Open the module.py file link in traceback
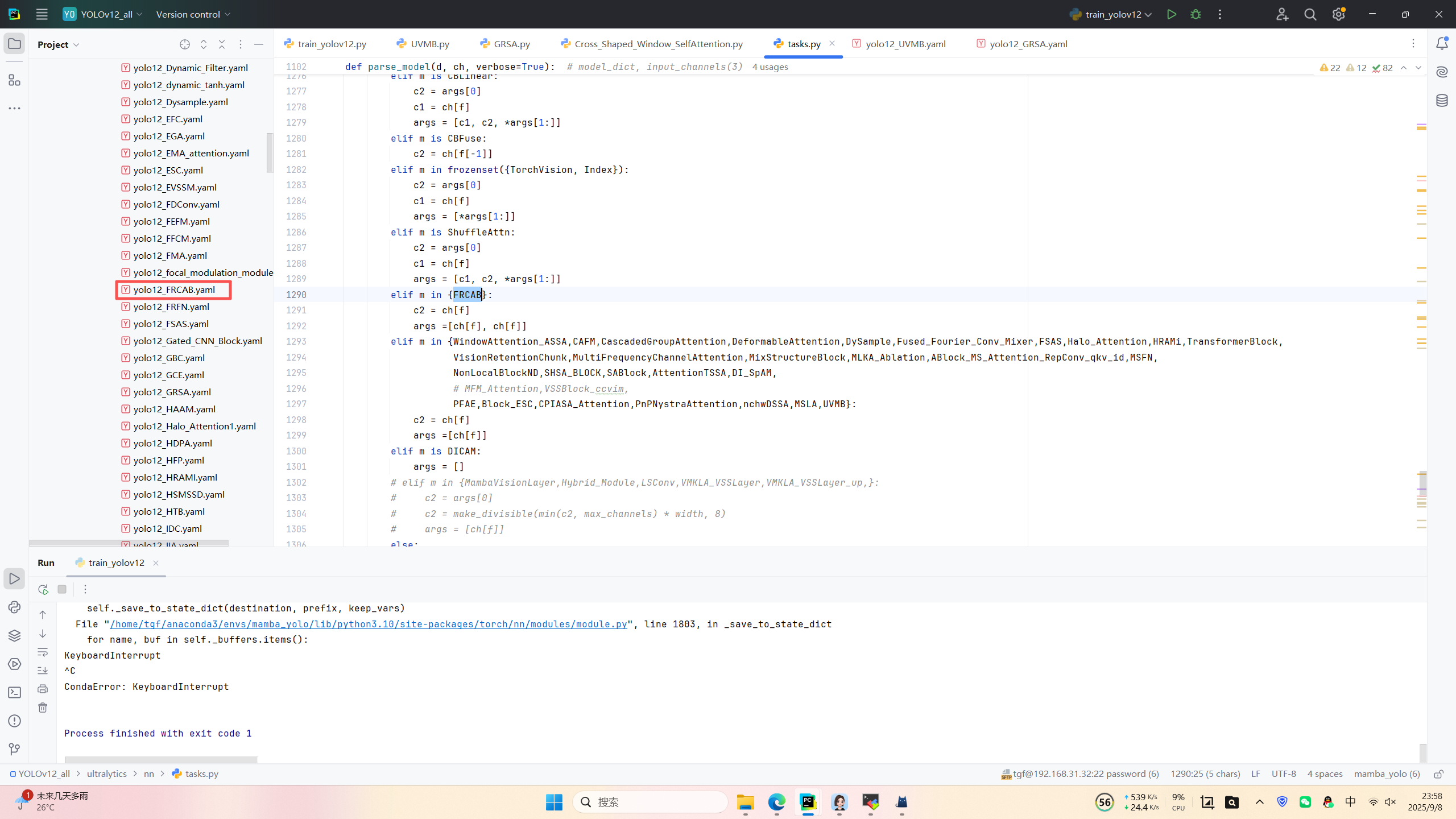 click(369, 624)
